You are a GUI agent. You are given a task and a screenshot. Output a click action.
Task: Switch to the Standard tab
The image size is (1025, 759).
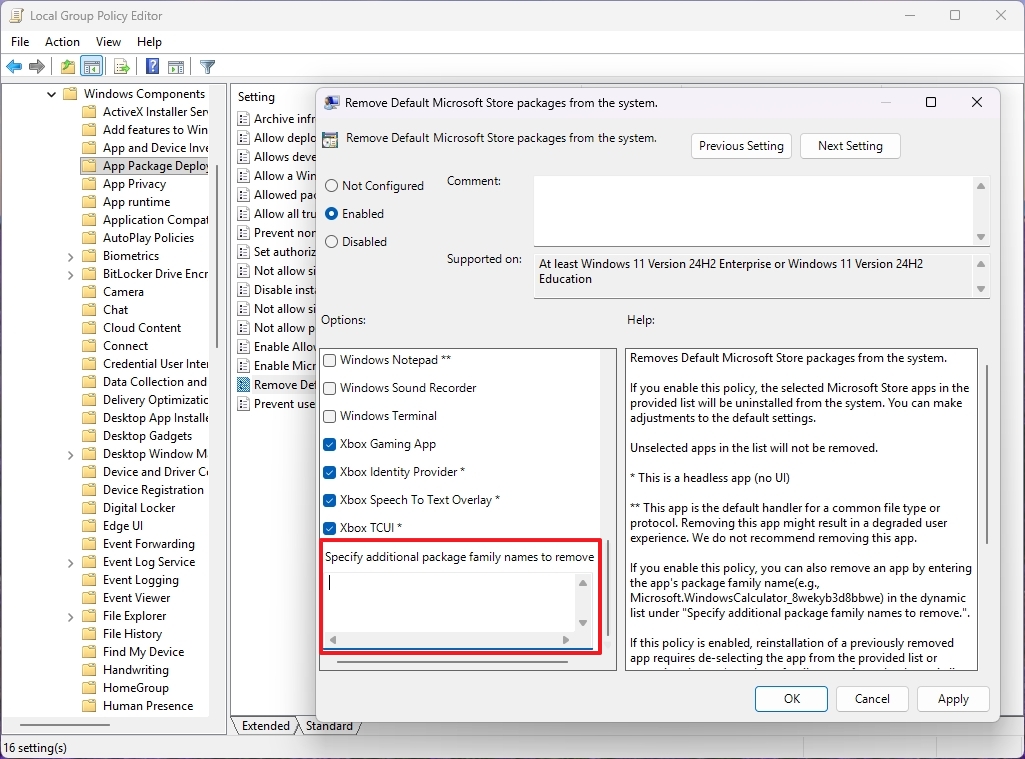point(330,726)
